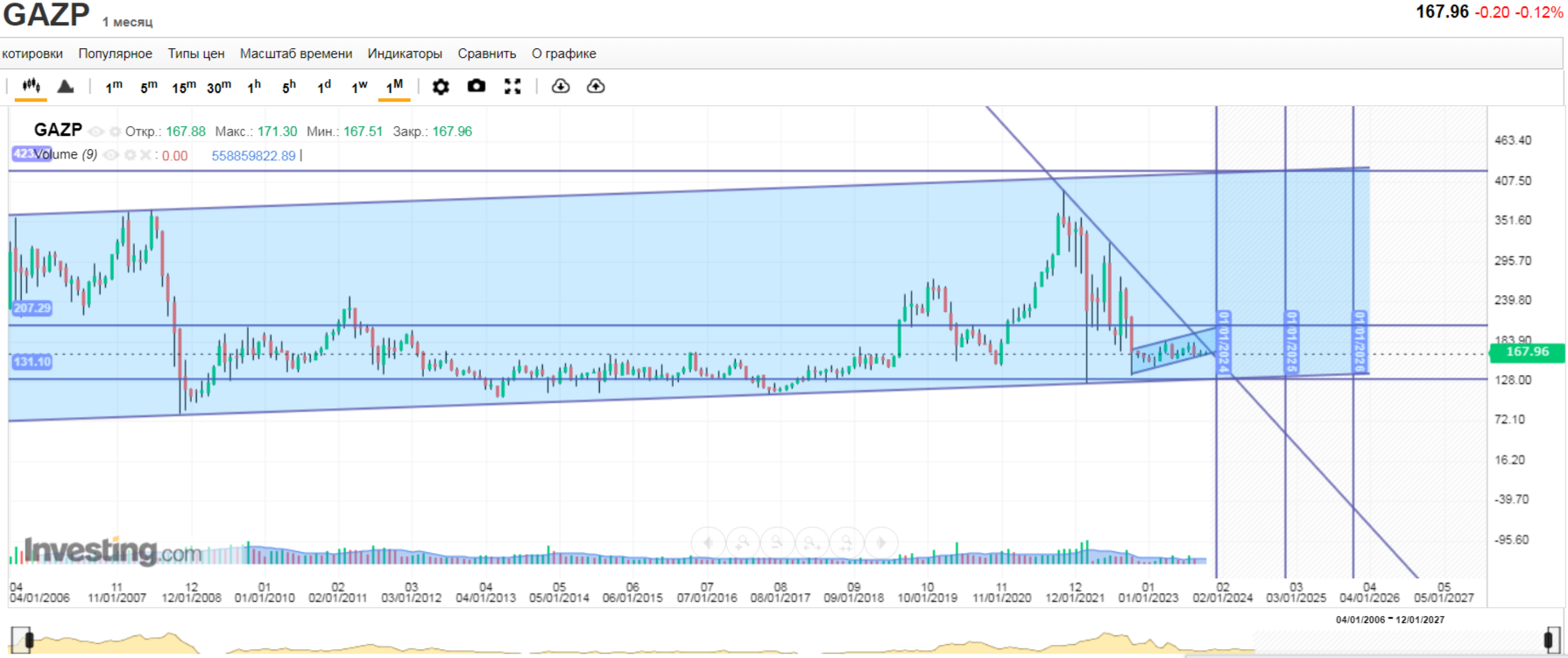Set timeframe to 1 minute
Image resolution: width=1568 pixels, height=658 pixels.
pyautogui.click(x=114, y=87)
